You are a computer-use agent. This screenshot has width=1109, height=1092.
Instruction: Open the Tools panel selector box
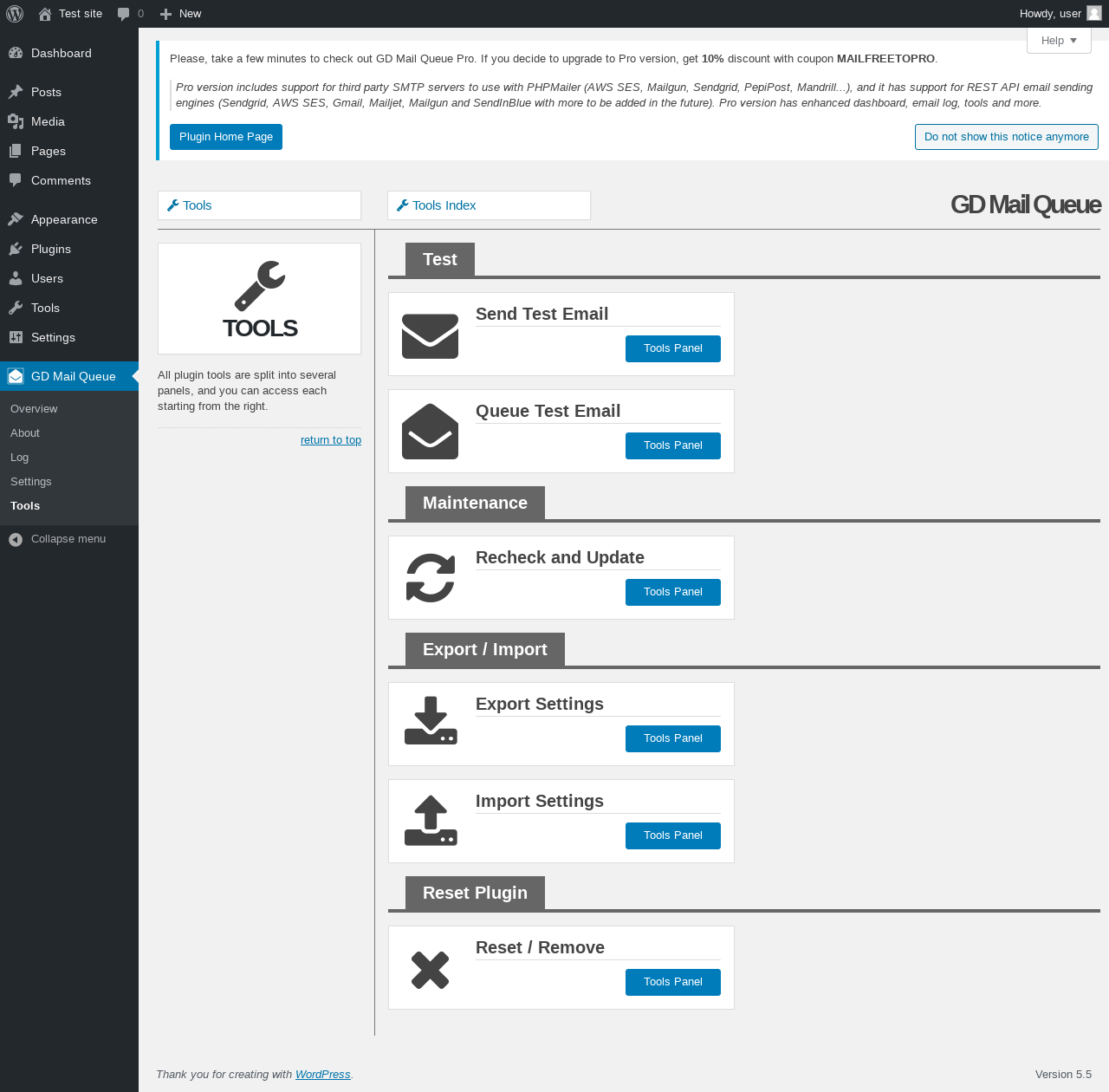(x=259, y=205)
